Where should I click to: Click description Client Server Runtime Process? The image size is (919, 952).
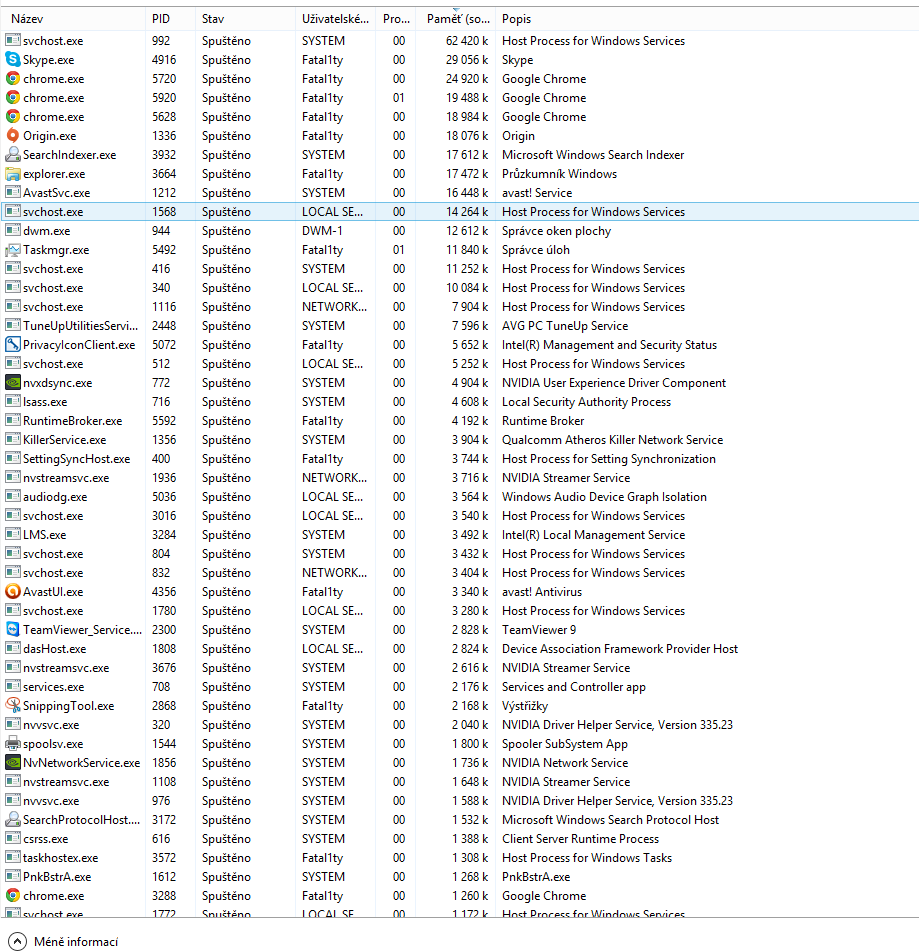coord(580,838)
